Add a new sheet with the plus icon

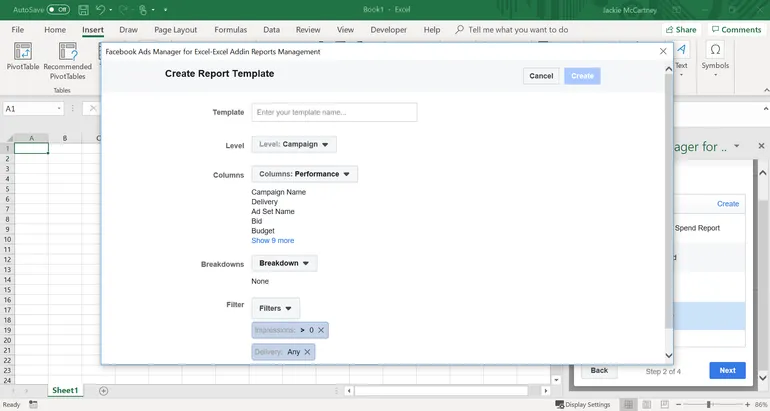tap(103, 390)
